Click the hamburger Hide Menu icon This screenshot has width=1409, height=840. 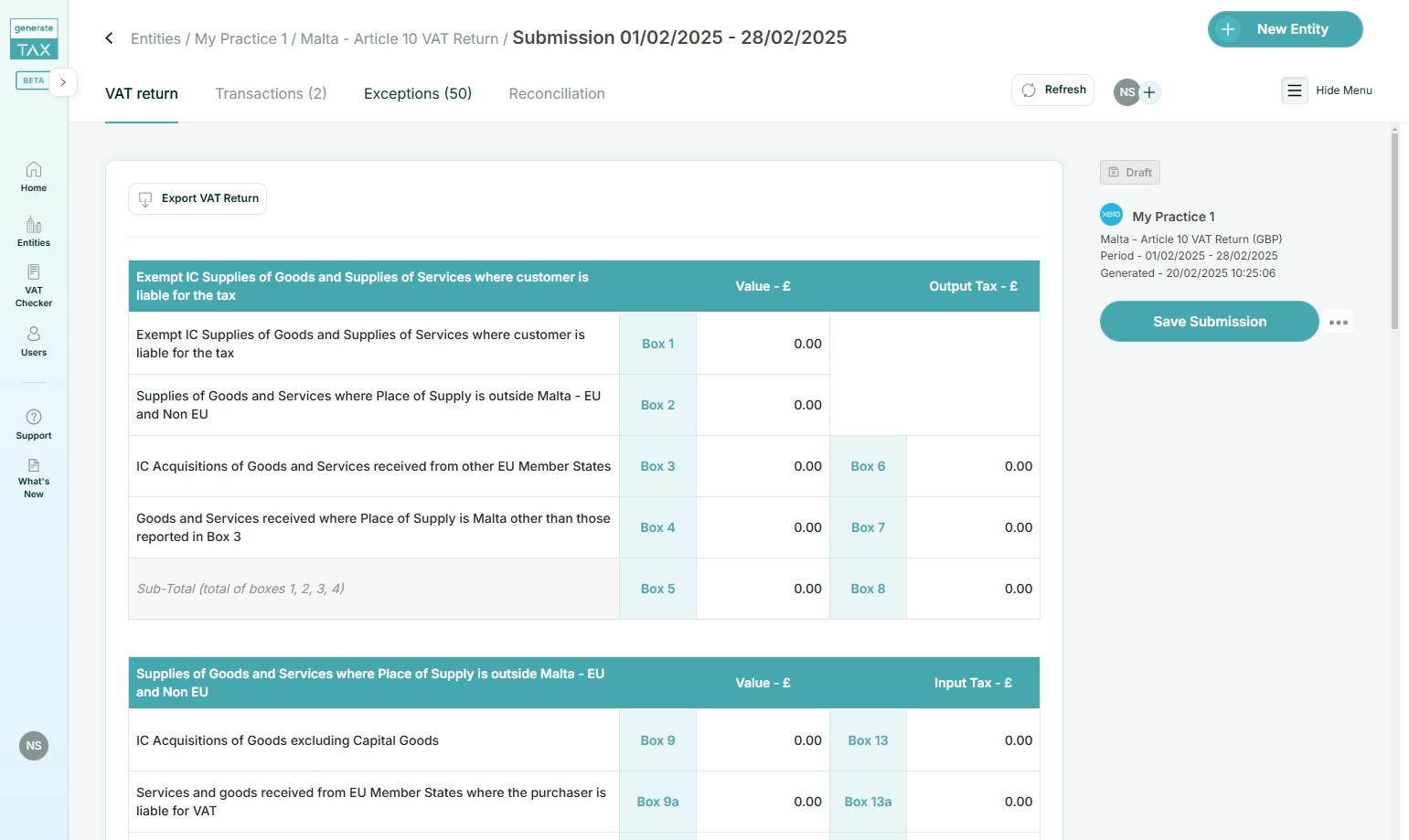pyautogui.click(x=1295, y=90)
